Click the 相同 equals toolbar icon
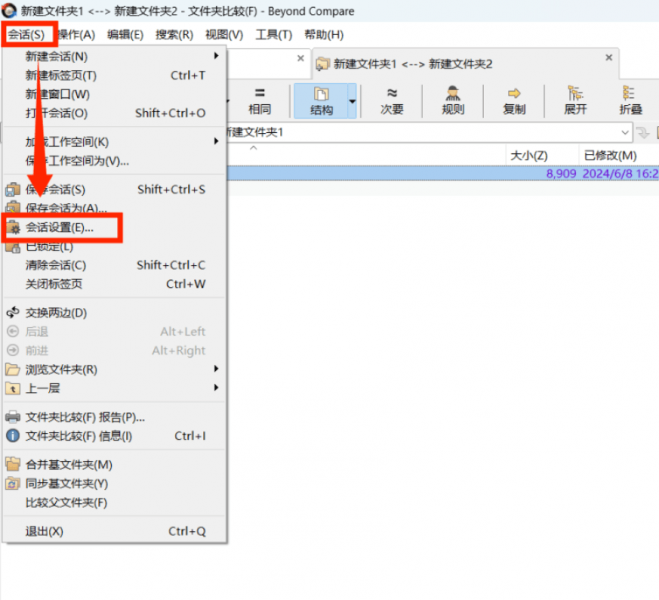The image size is (659, 600). (260, 93)
